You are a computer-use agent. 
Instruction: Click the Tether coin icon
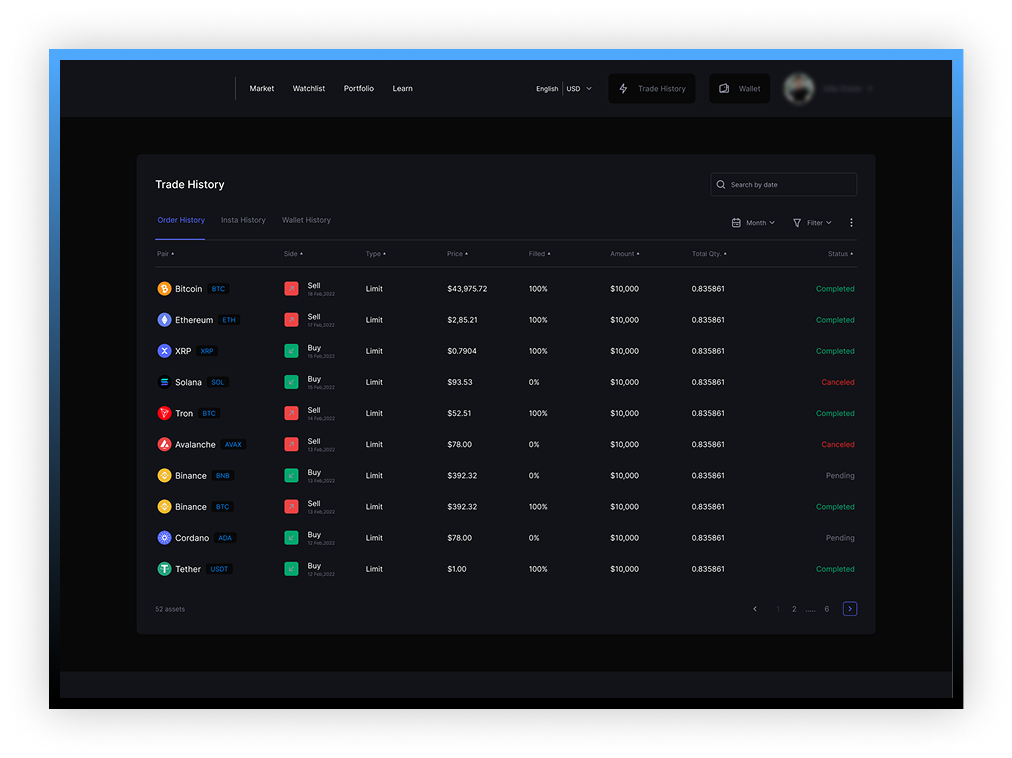pyautogui.click(x=164, y=569)
